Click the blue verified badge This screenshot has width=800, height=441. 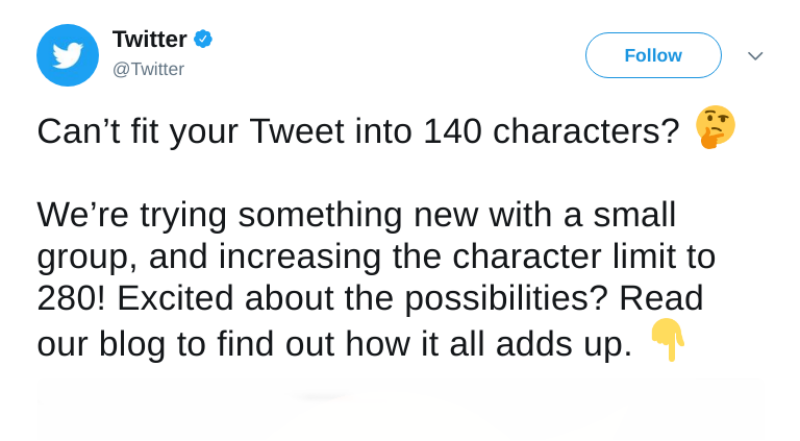(203, 39)
